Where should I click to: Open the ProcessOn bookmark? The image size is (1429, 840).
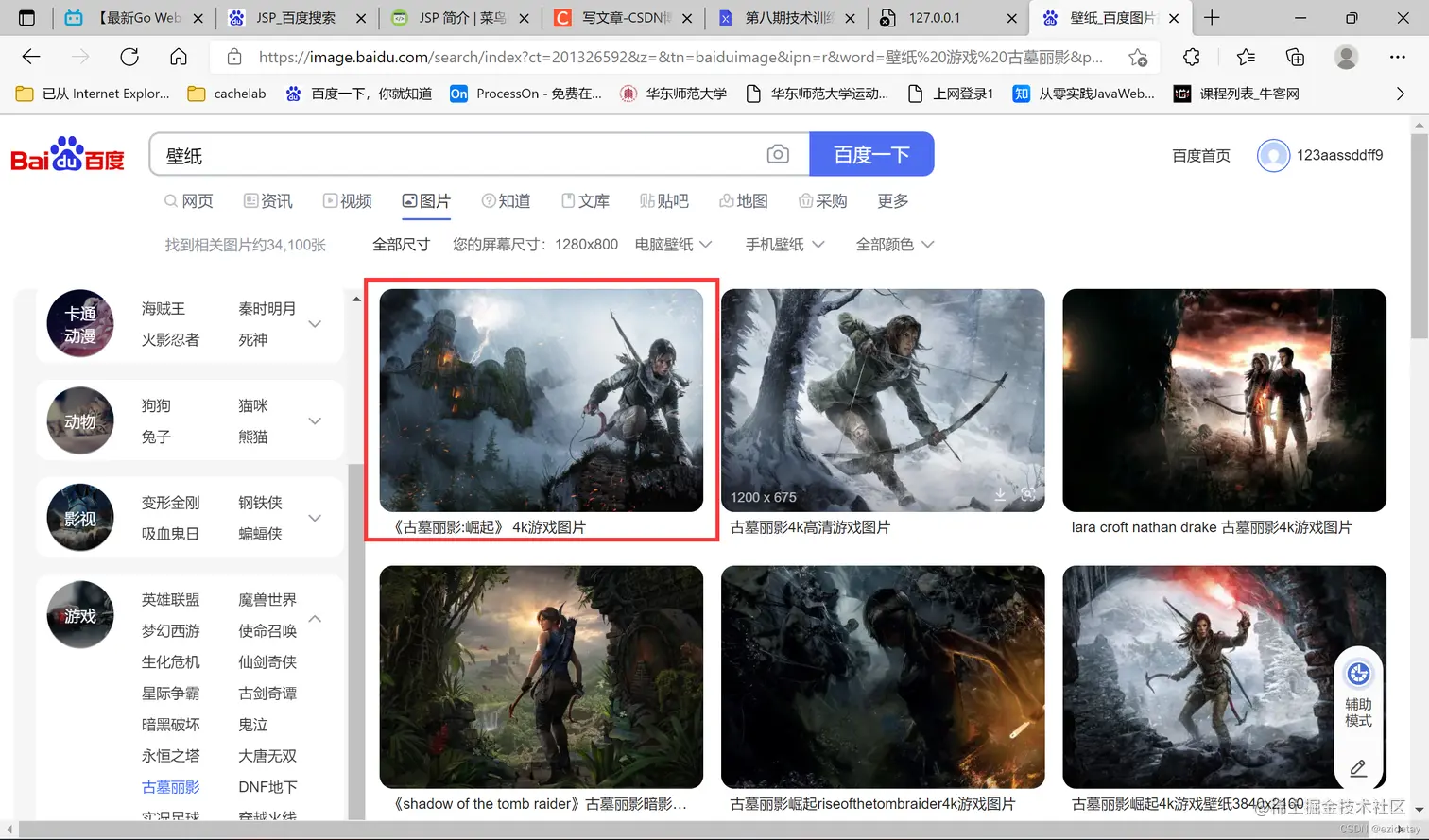click(525, 94)
